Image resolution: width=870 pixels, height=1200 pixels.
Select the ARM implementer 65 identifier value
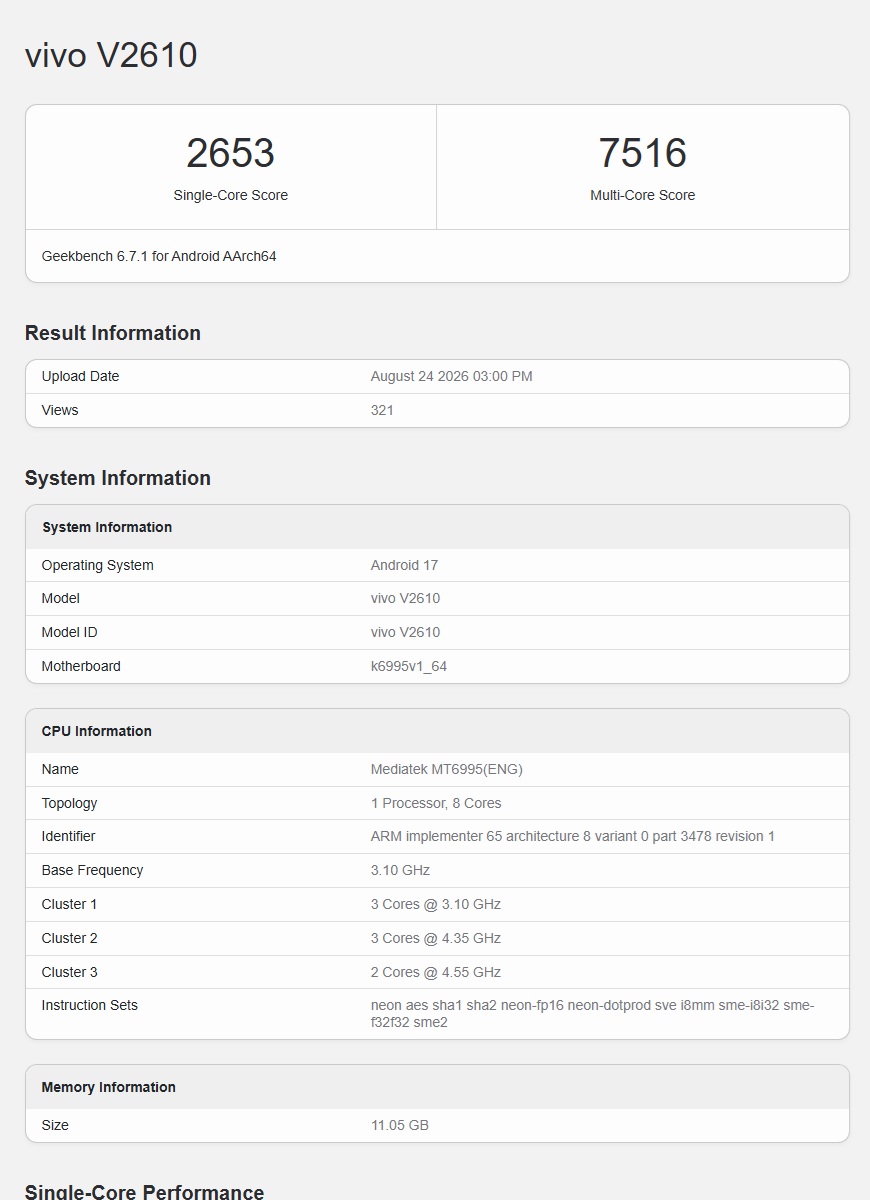(573, 836)
